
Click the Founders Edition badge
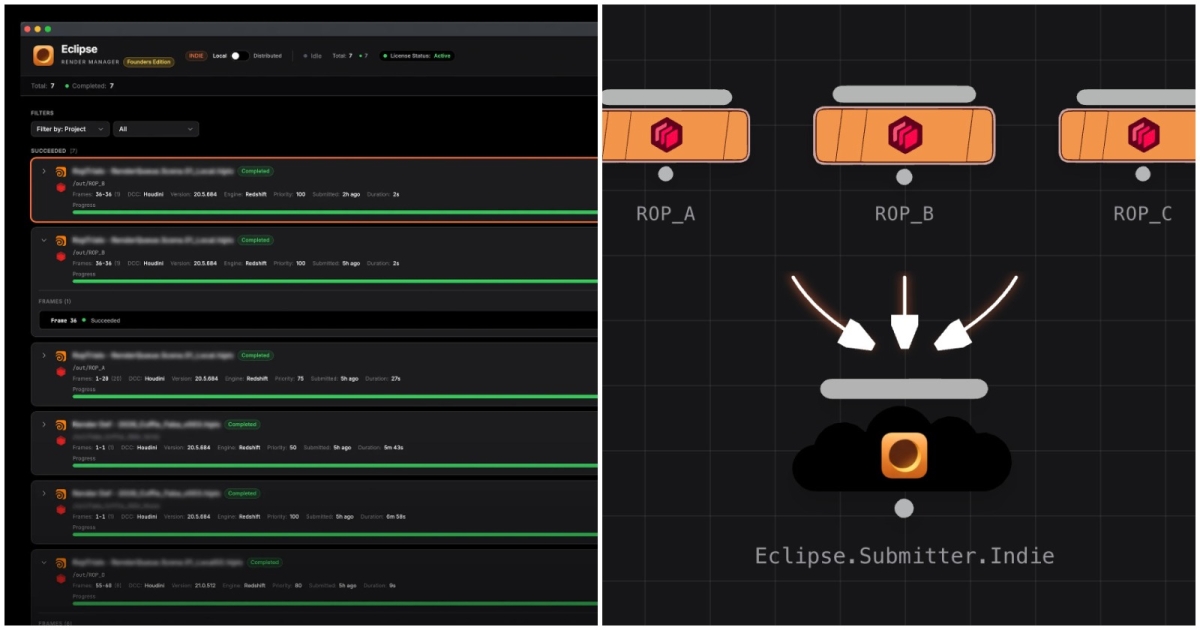tap(149, 62)
